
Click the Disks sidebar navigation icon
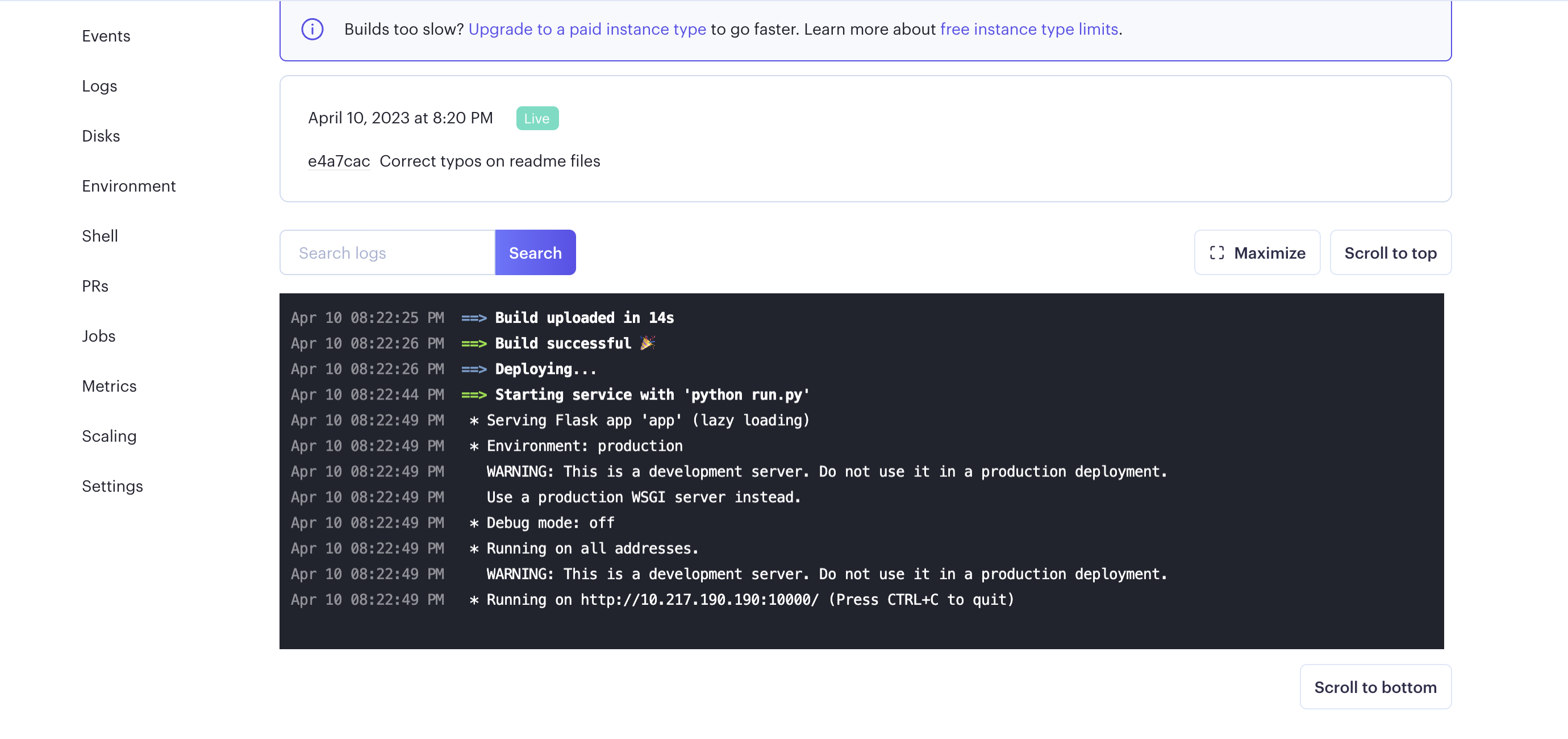100,135
